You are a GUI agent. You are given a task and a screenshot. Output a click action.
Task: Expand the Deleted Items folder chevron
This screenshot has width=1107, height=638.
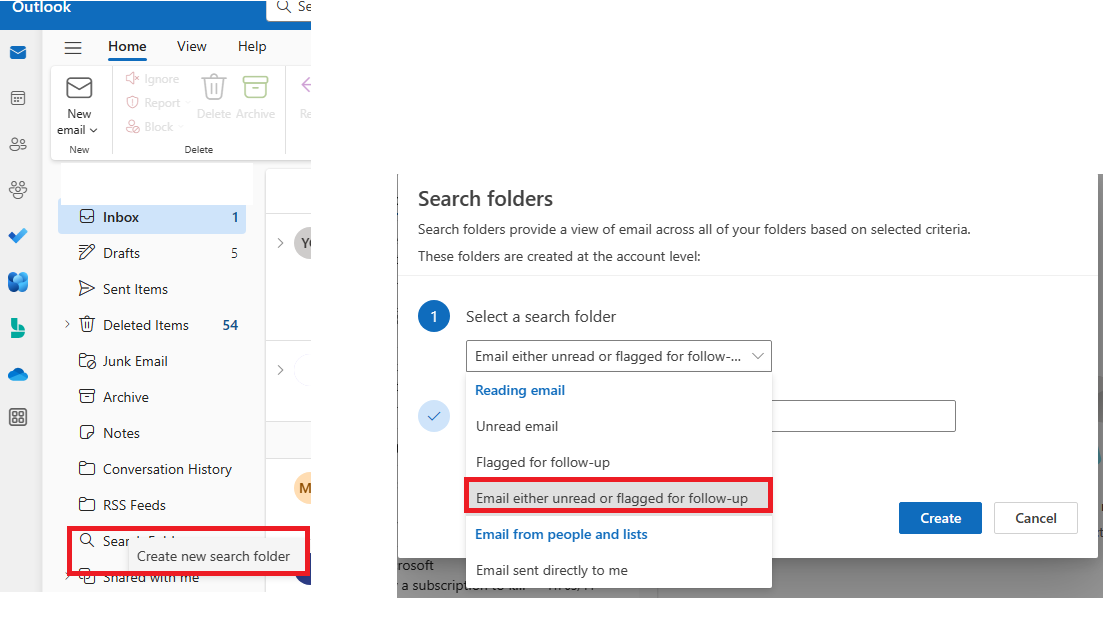tap(67, 325)
